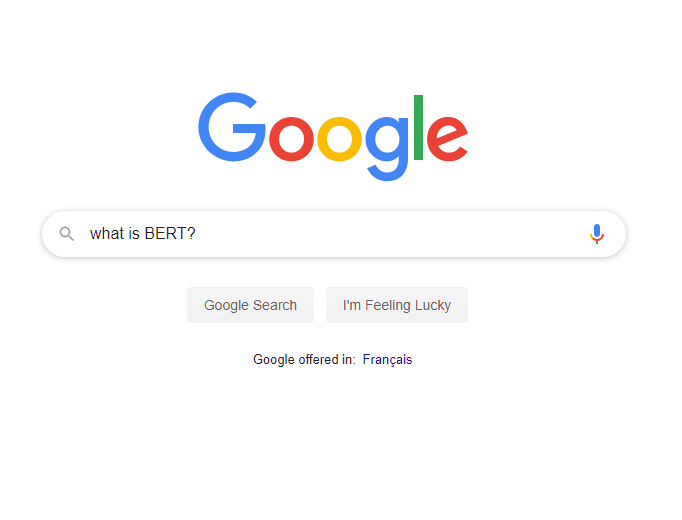Click the magnifying glass search icon

(67, 234)
